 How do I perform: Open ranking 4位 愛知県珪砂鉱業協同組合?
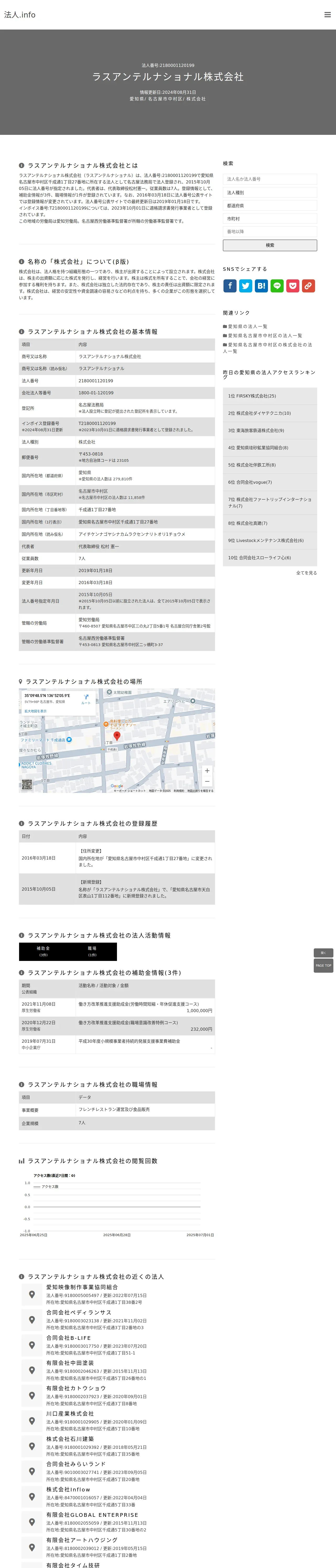click(270, 447)
